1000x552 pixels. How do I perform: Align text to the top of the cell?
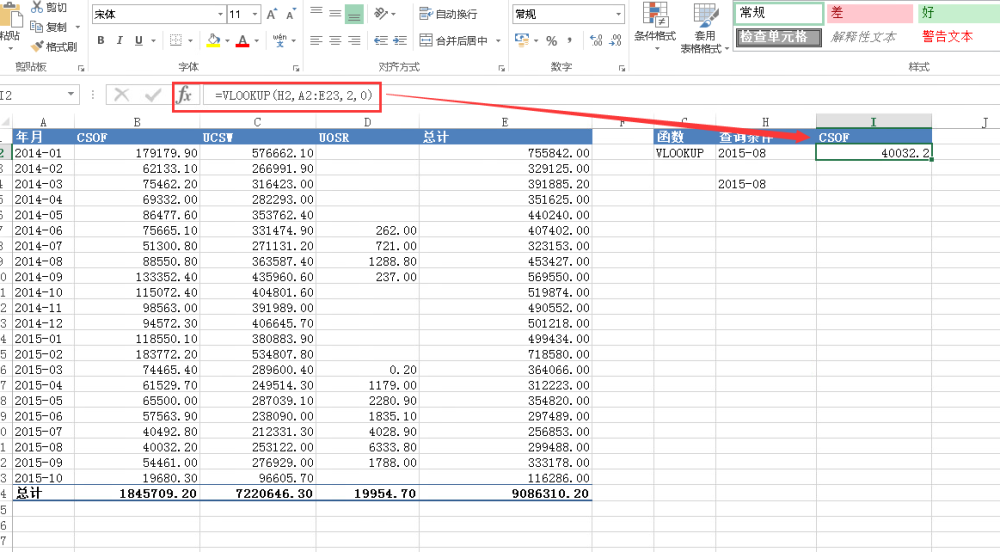pos(316,13)
